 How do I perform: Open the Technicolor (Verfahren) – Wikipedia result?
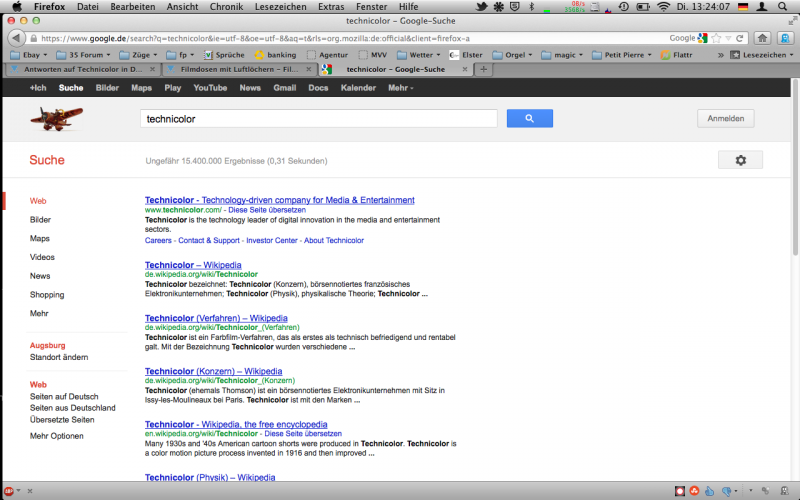pyautogui.click(x=216, y=318)
